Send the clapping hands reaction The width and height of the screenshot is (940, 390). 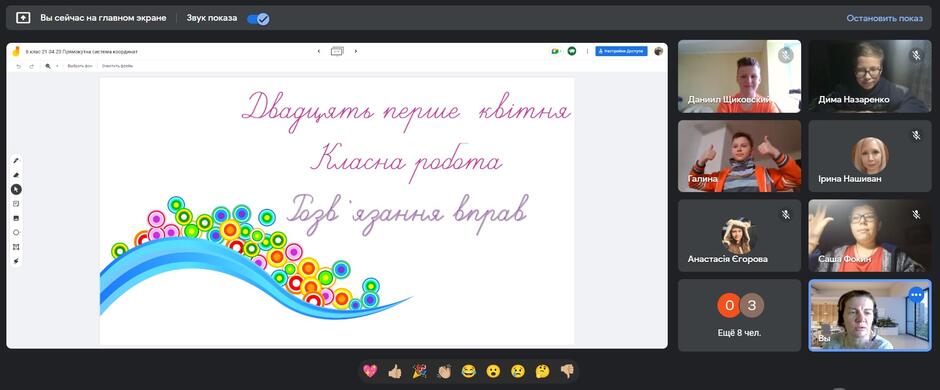[444, 371]
